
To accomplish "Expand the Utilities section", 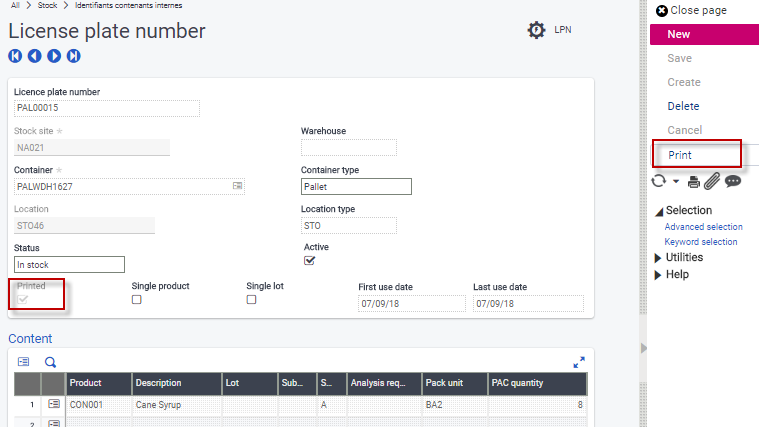I will pyautogui.click(x=659, y=258).
